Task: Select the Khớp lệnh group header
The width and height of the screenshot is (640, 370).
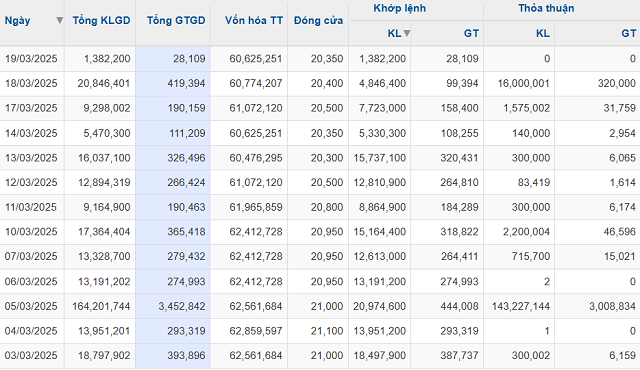Action: (x=400, y=8)
